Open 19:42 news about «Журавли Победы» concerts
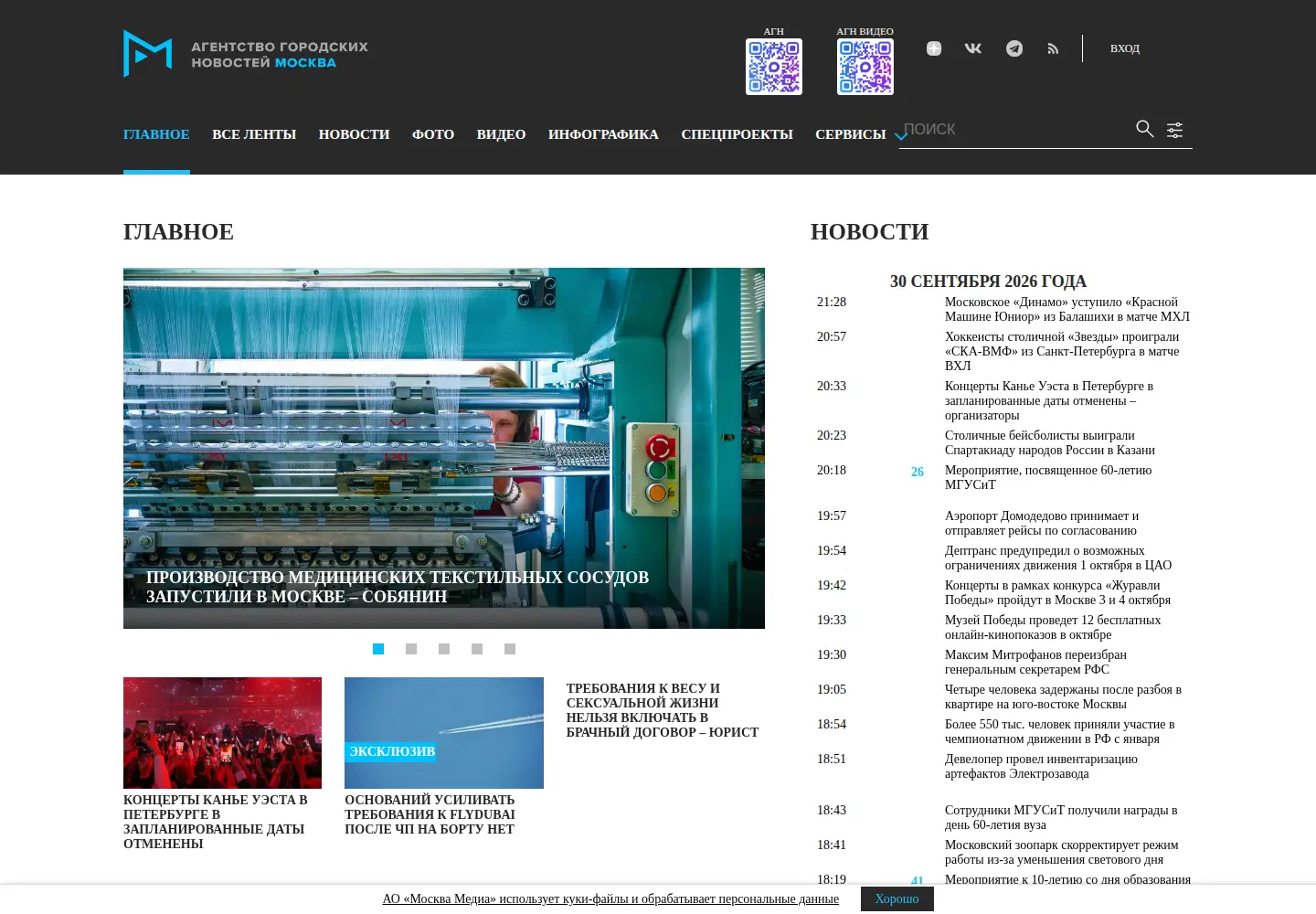1316x914 pixels. (x=1058, y=592)
